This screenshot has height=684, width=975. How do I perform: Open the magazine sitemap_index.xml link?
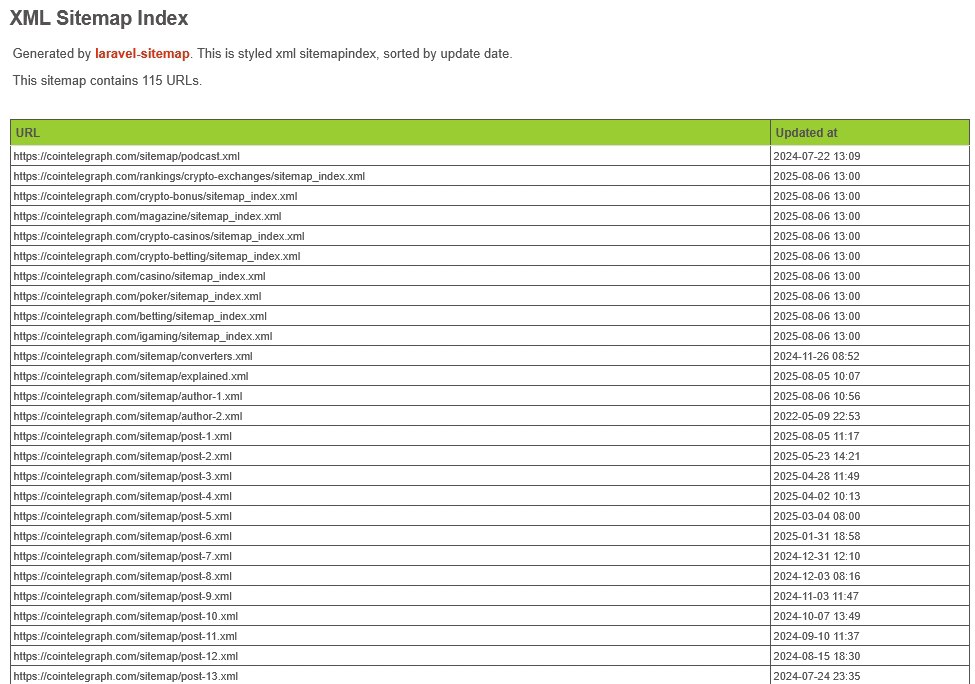coord(147,216)
